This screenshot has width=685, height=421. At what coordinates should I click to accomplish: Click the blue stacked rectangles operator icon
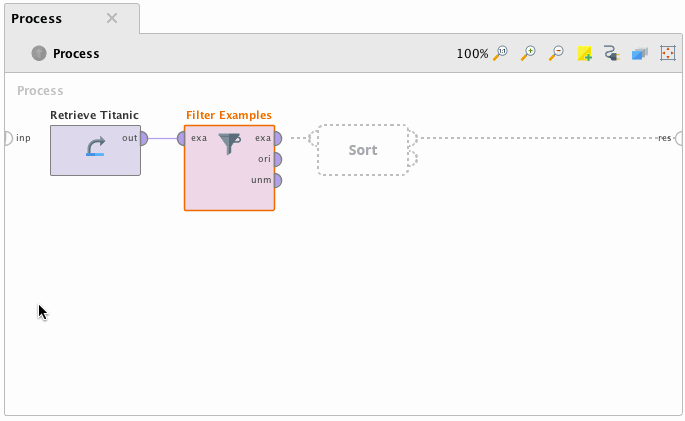[640, 54]
